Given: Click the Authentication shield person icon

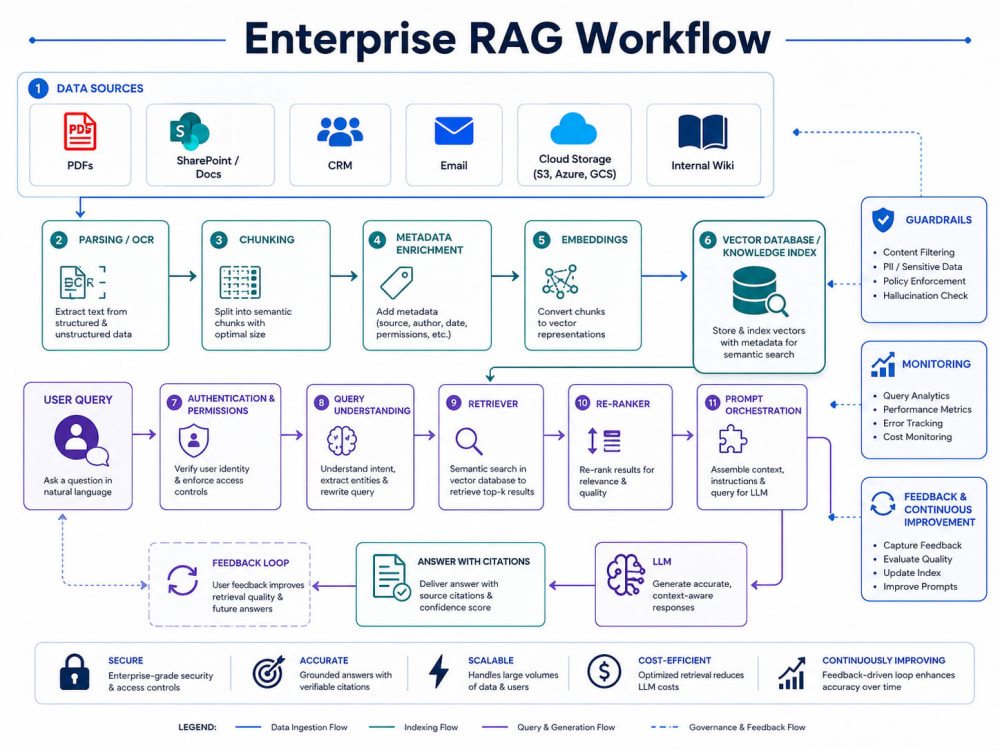Looking at the screenshot, I should coord(194,441).
